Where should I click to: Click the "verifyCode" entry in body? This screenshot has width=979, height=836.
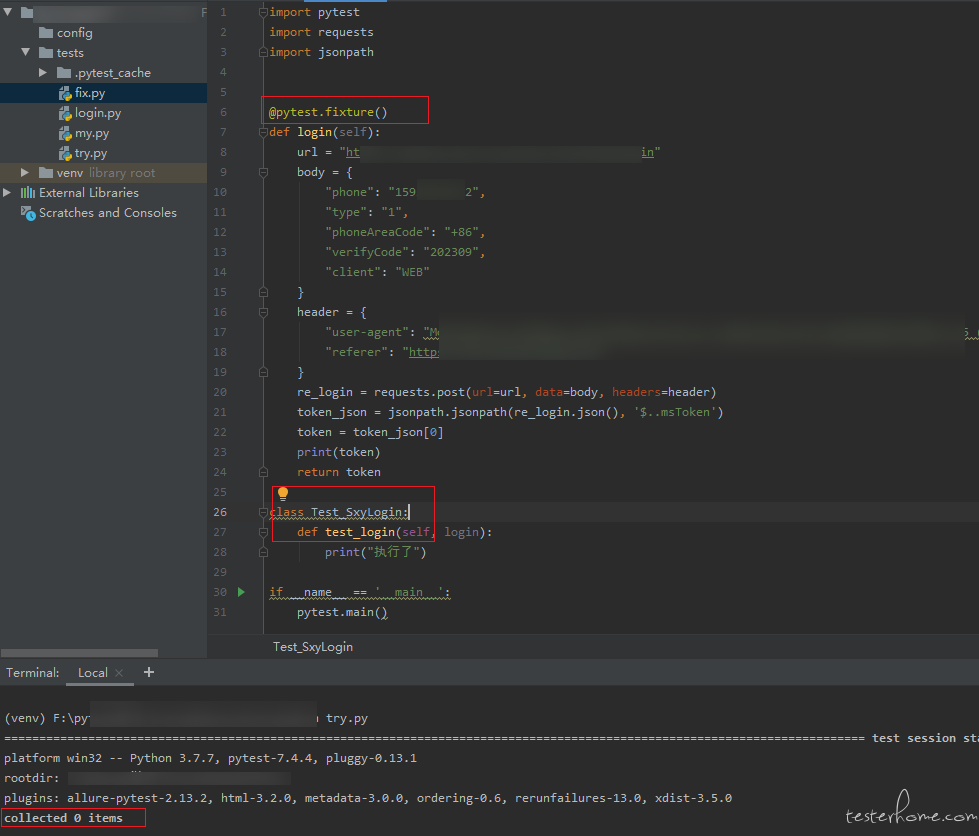pos(405,252)
